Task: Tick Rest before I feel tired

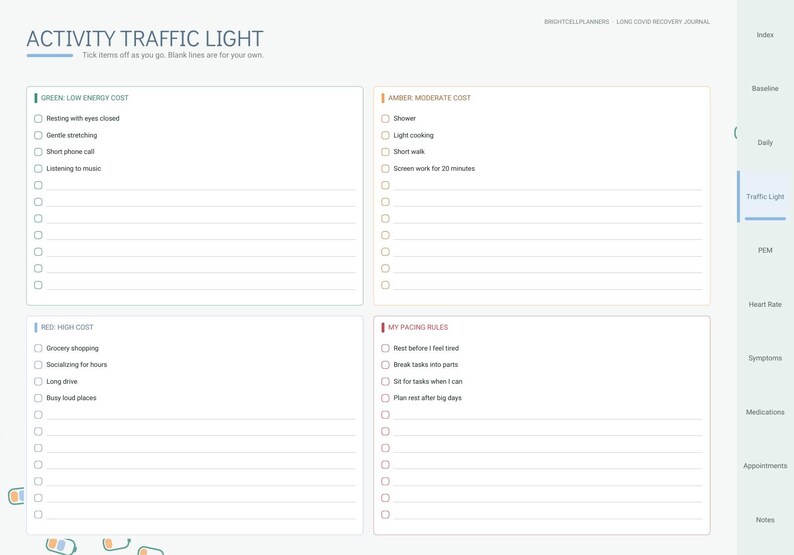Action: 385,348
